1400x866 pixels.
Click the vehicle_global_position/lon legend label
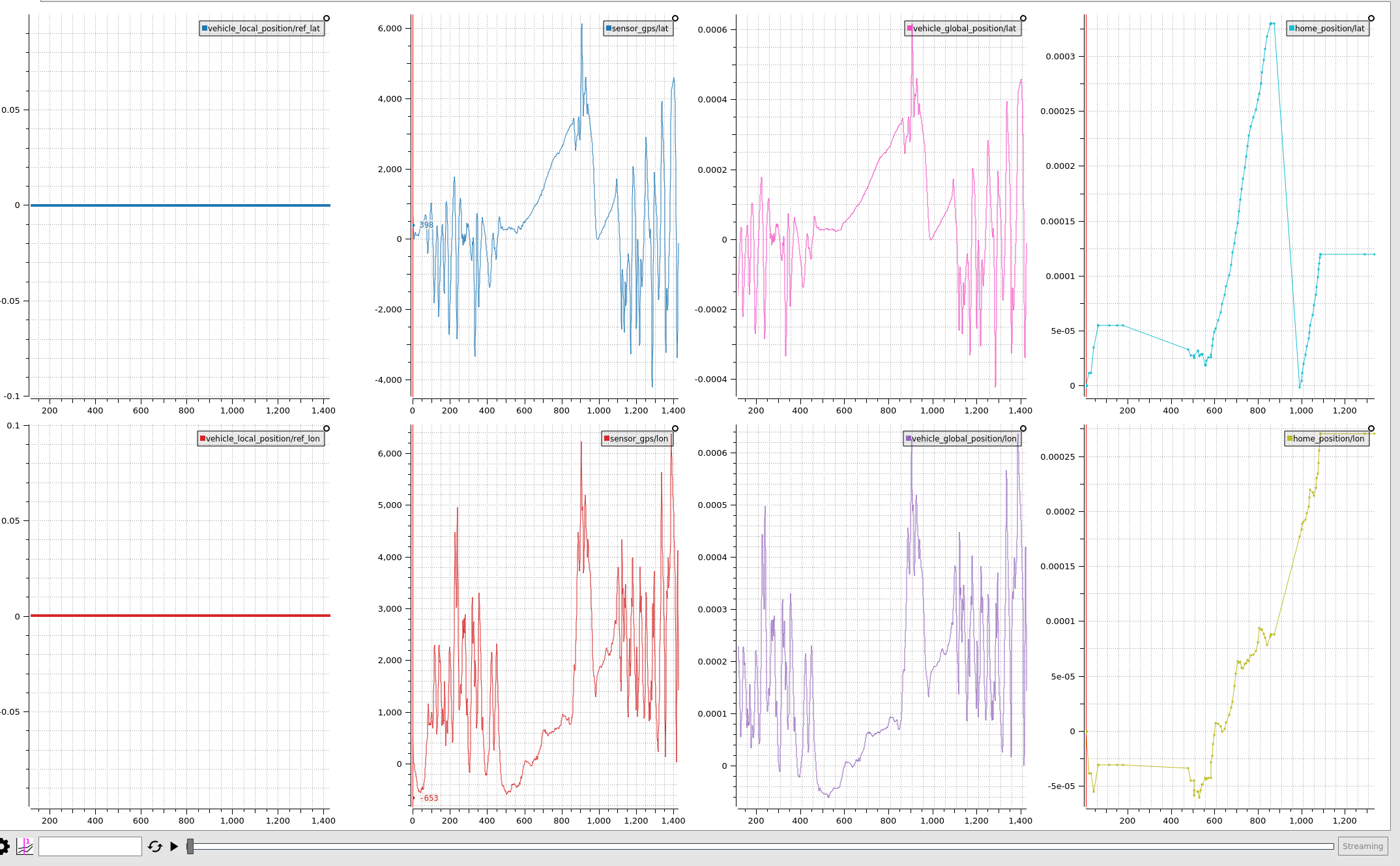[x=964, y=439]
